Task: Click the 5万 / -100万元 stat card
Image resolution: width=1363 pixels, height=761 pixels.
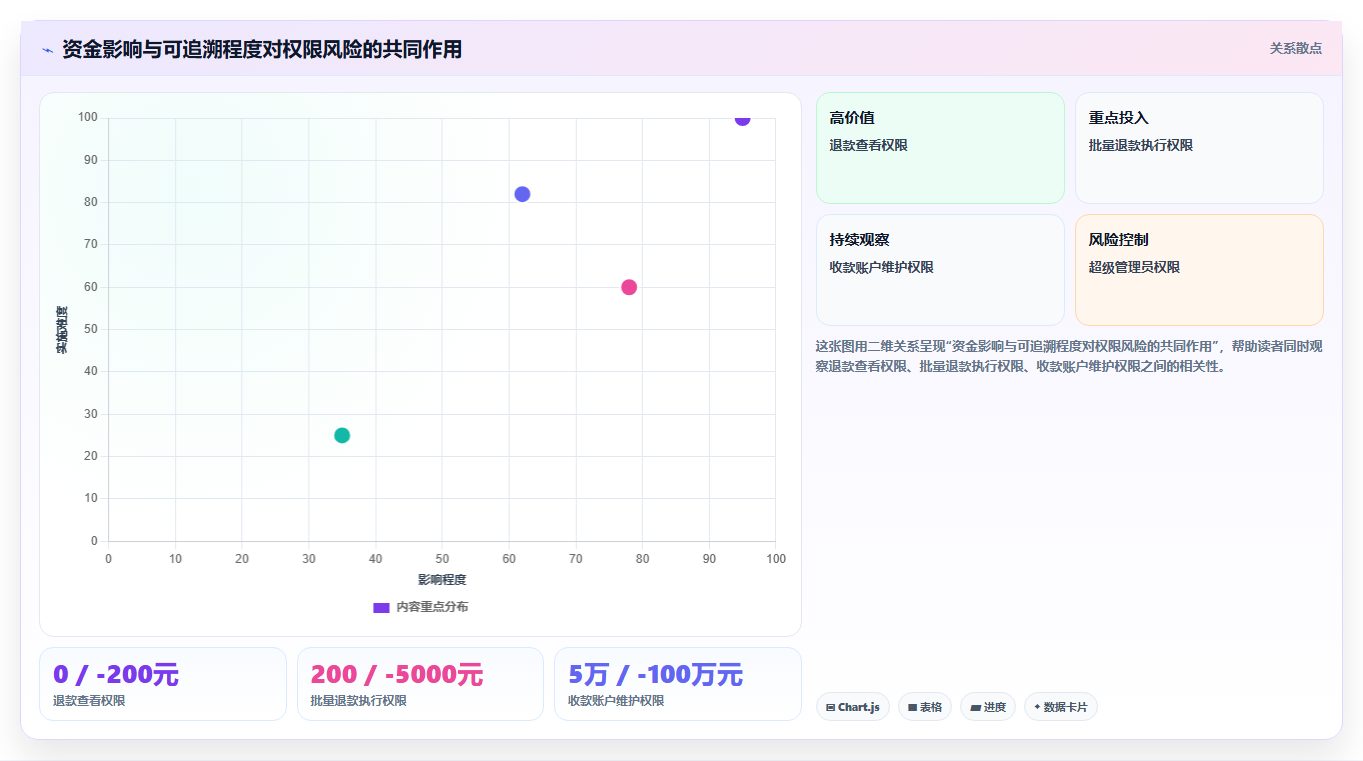Action: click(678, 684)
